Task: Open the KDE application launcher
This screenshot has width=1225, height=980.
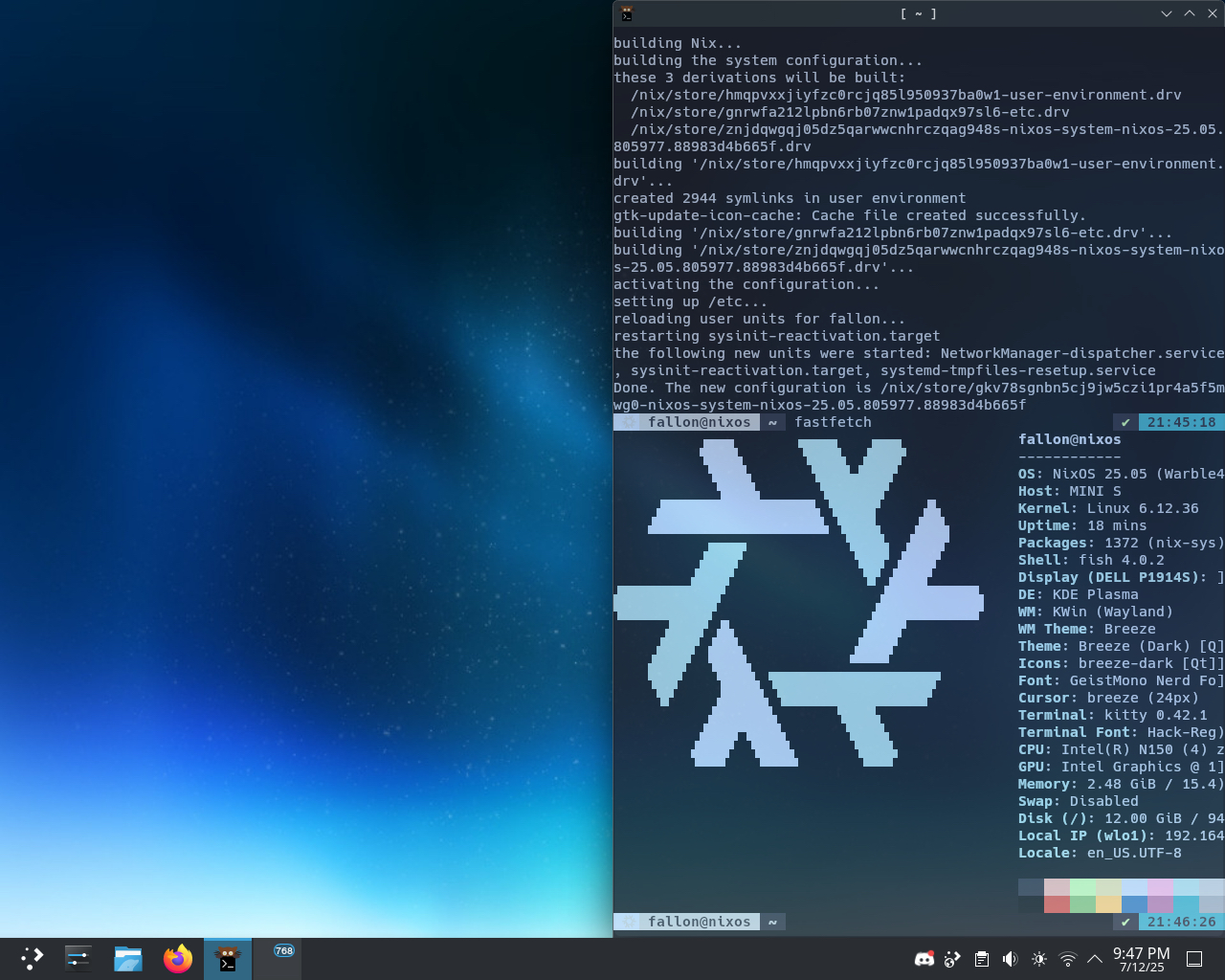Action: tap(32, 959)
